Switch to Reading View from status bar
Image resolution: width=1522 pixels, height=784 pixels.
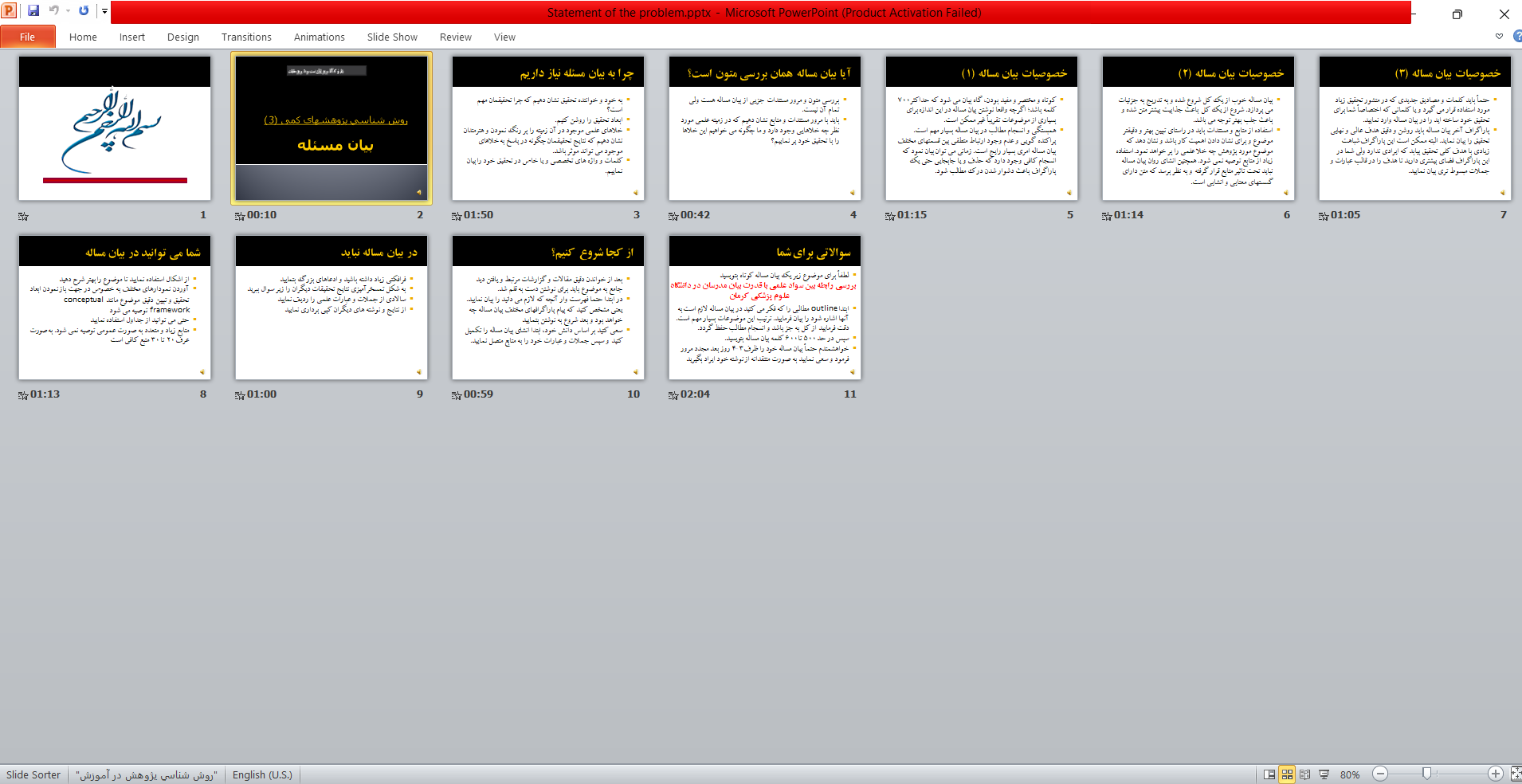pyautogui.click(x=1304, y=774)
